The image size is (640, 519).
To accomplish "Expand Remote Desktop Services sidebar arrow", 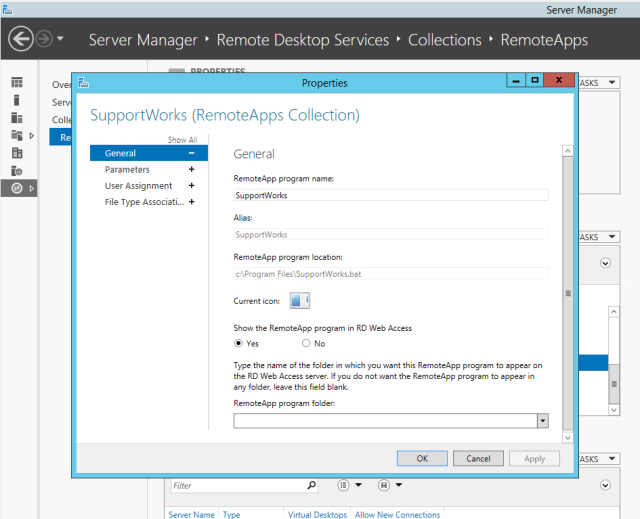I will click(31, 189).
